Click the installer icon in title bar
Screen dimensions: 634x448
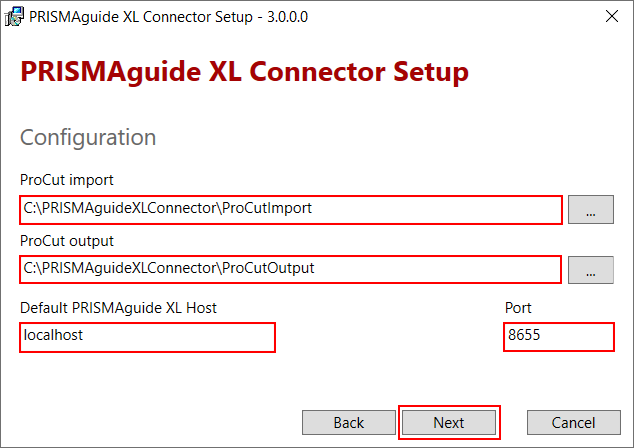pyautogui.click(x=15, y=15)
